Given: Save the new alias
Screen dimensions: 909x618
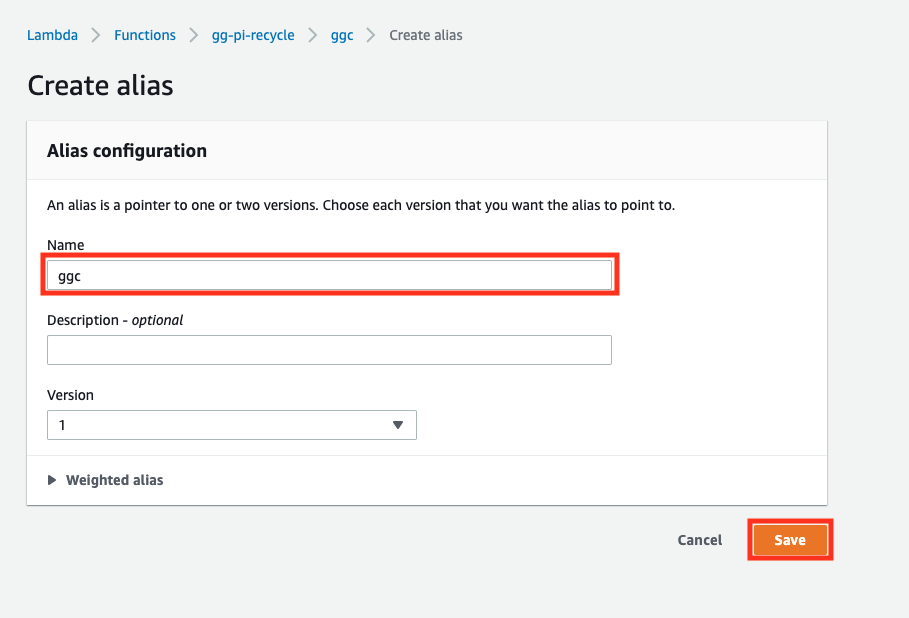Looking at the screenshot, I should [790, 540].
